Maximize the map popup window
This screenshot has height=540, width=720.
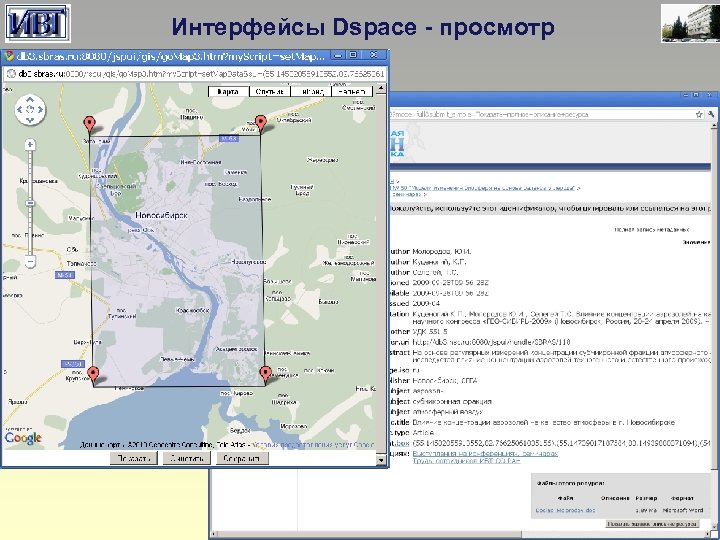point(353,55)
